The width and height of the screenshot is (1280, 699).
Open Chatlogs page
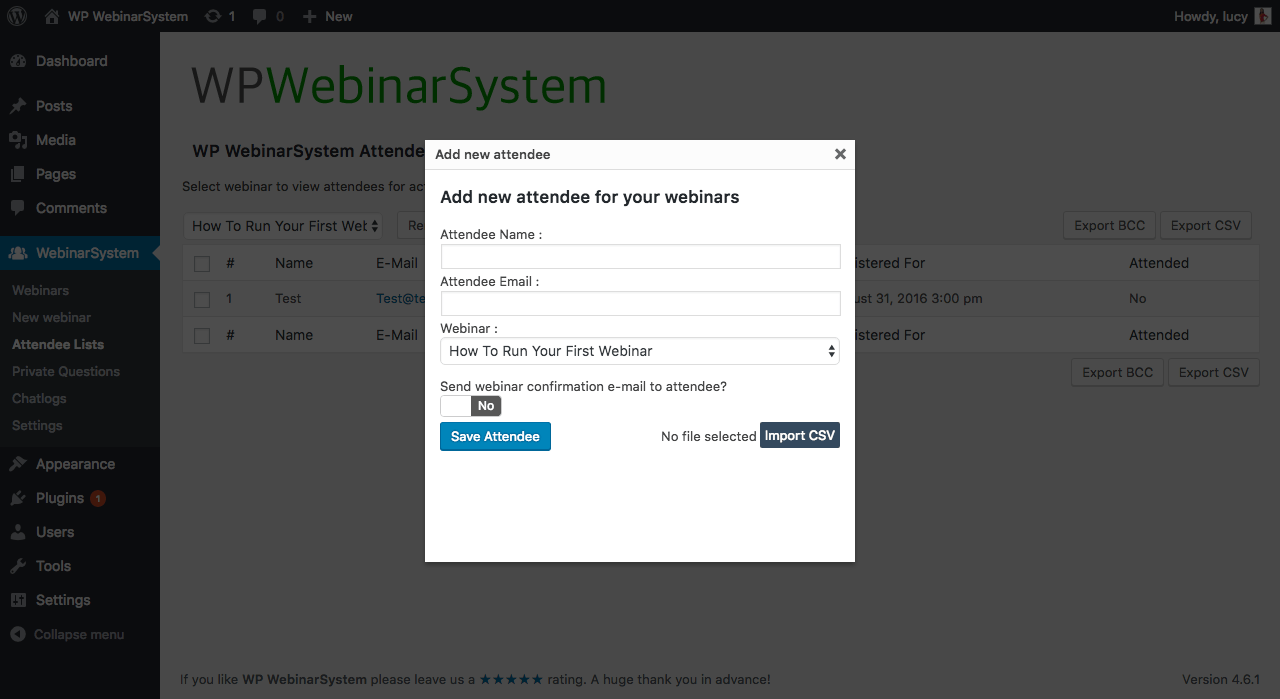click(x=39, y=398)
